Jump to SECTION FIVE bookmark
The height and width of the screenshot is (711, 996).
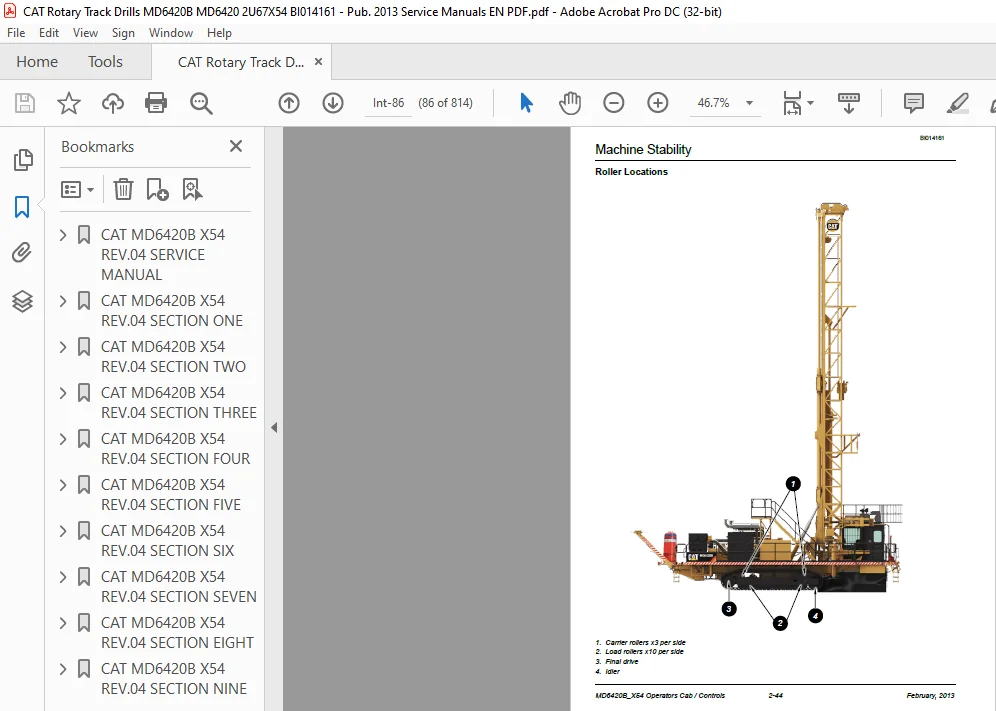coord(171,495)
